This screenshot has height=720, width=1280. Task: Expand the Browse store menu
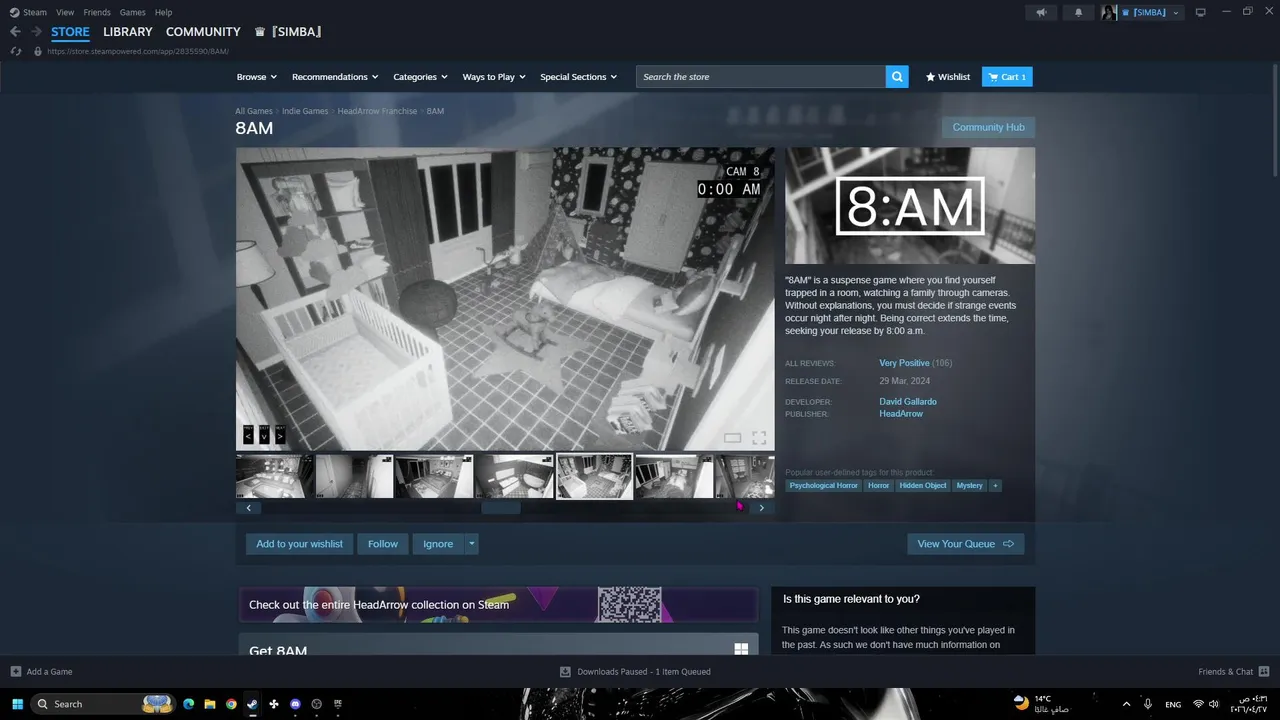(256, 77)
